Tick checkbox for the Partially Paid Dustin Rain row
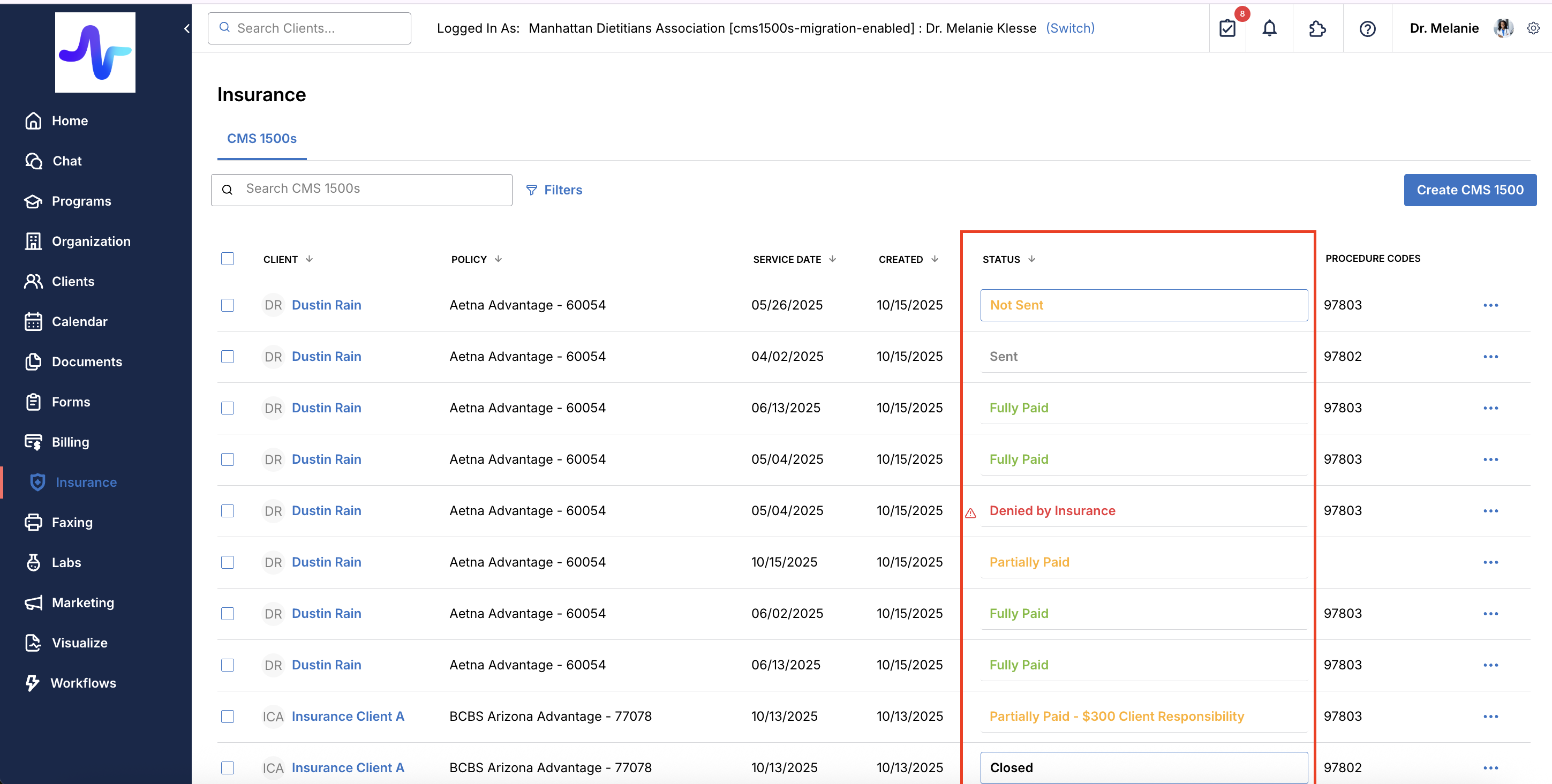Screen dimensions: 1552x784 [x=227, y=562]
